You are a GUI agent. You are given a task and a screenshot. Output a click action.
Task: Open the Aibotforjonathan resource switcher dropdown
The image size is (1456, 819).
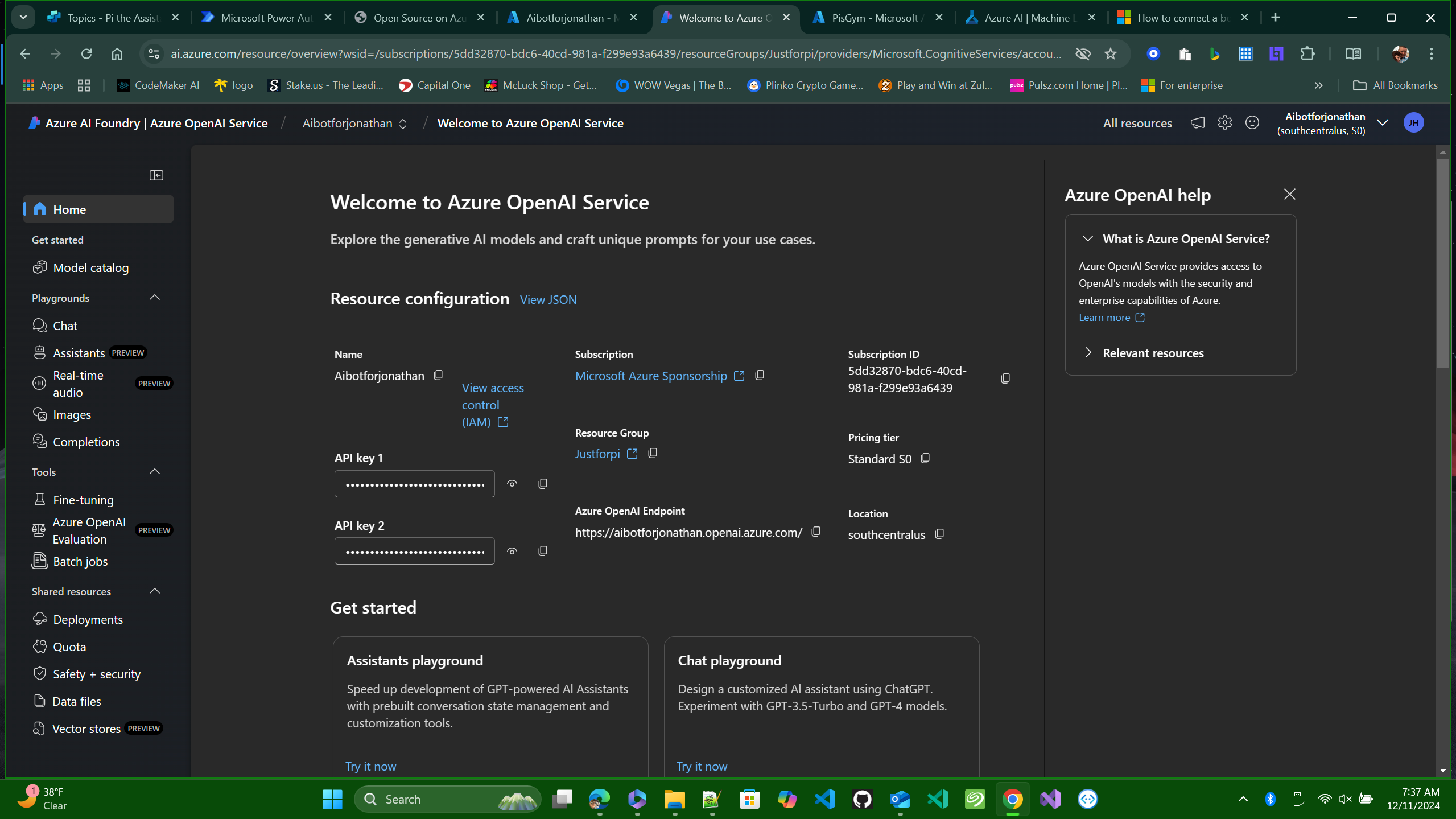[403, 123]
